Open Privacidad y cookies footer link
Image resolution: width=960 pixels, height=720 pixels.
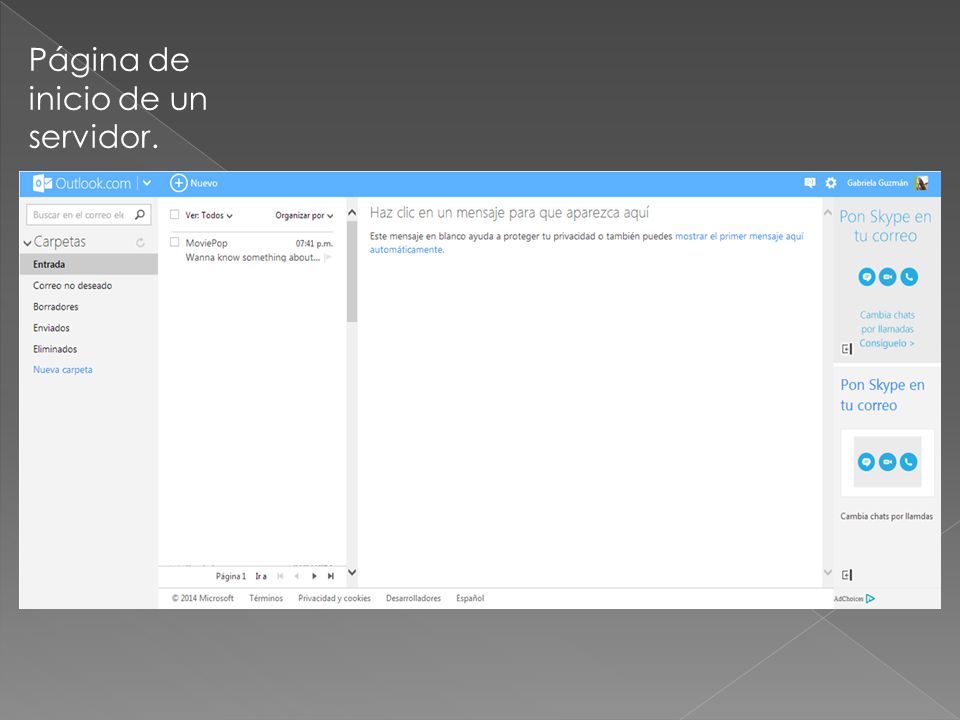pyautogui.click(x=334, y=598)
